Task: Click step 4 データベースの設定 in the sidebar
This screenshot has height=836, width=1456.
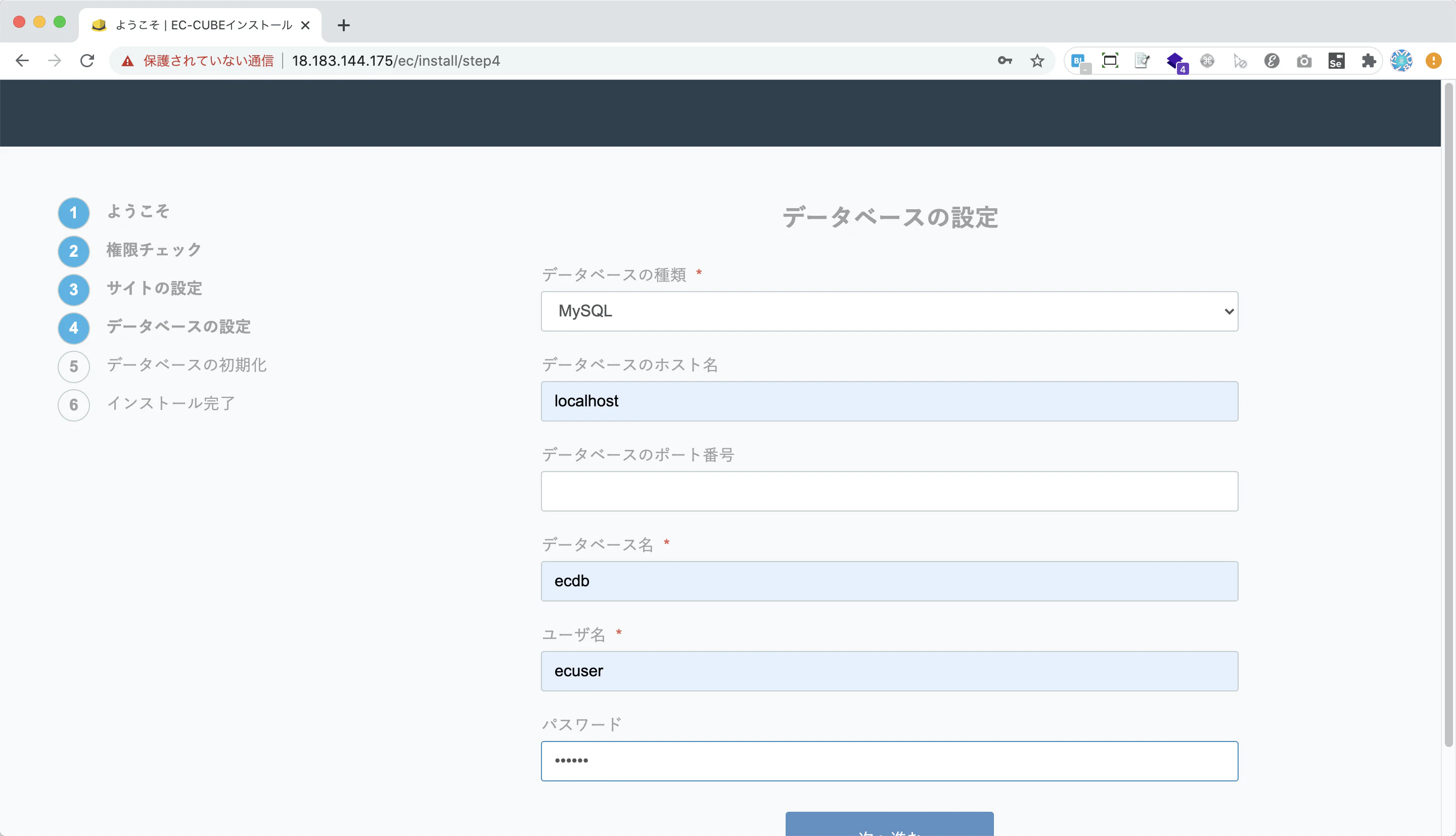Action: 154,328
